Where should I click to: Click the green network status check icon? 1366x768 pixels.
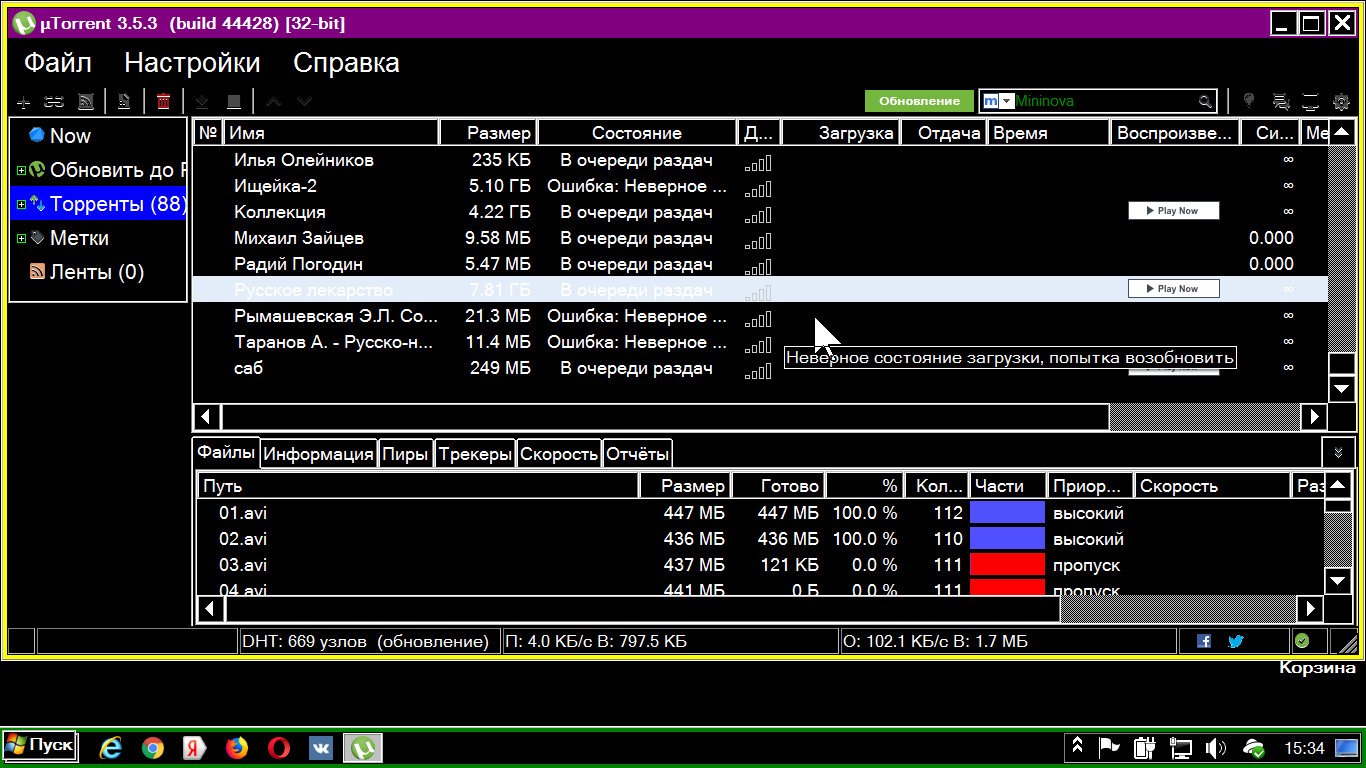[x=1302, y=641]
